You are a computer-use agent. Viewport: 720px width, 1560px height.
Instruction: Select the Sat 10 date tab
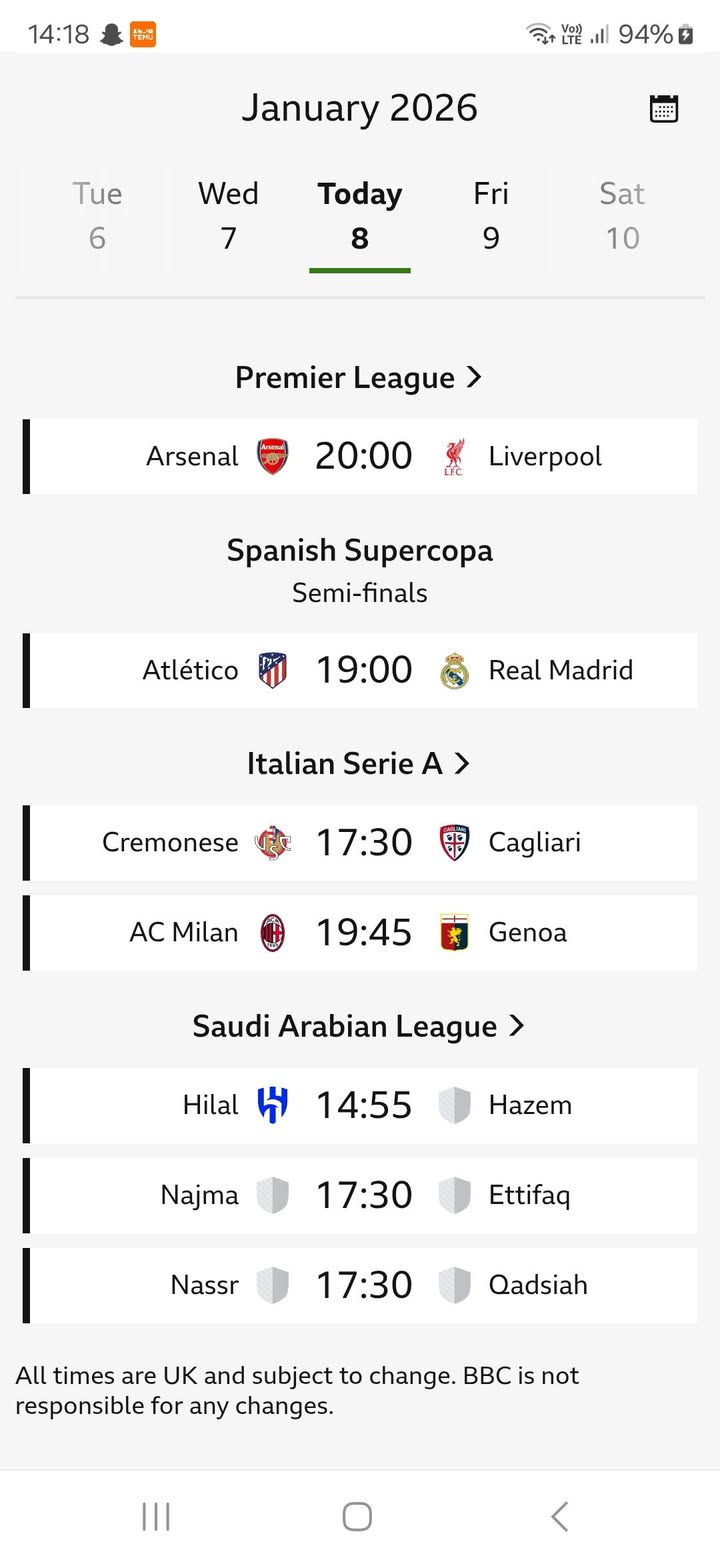click(x=622, y=215)
